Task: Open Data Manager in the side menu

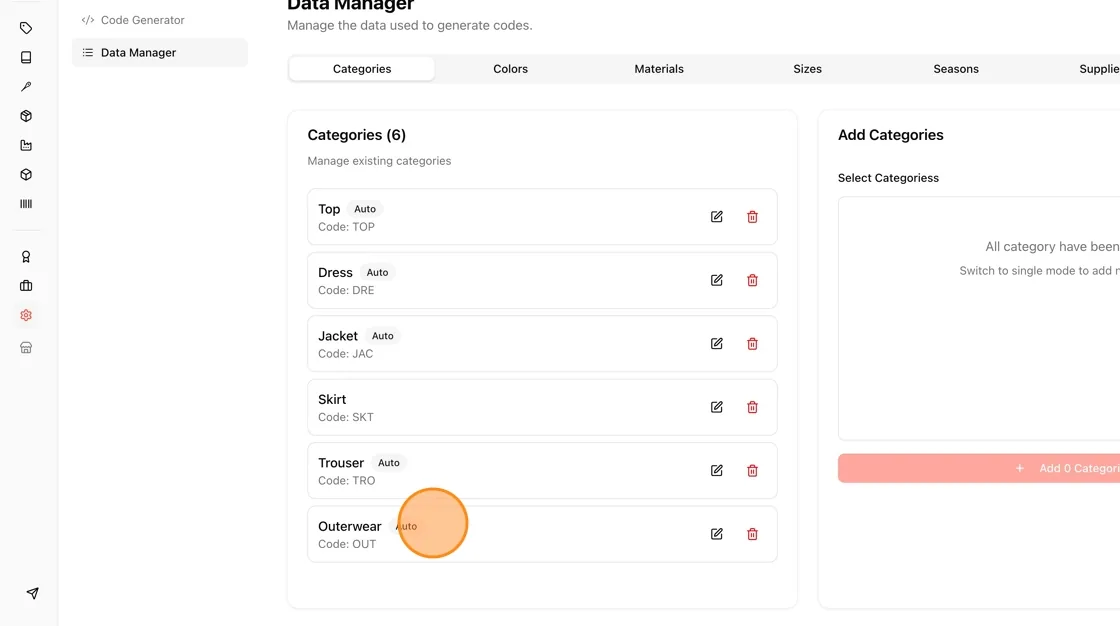Action: coord(160,52)
